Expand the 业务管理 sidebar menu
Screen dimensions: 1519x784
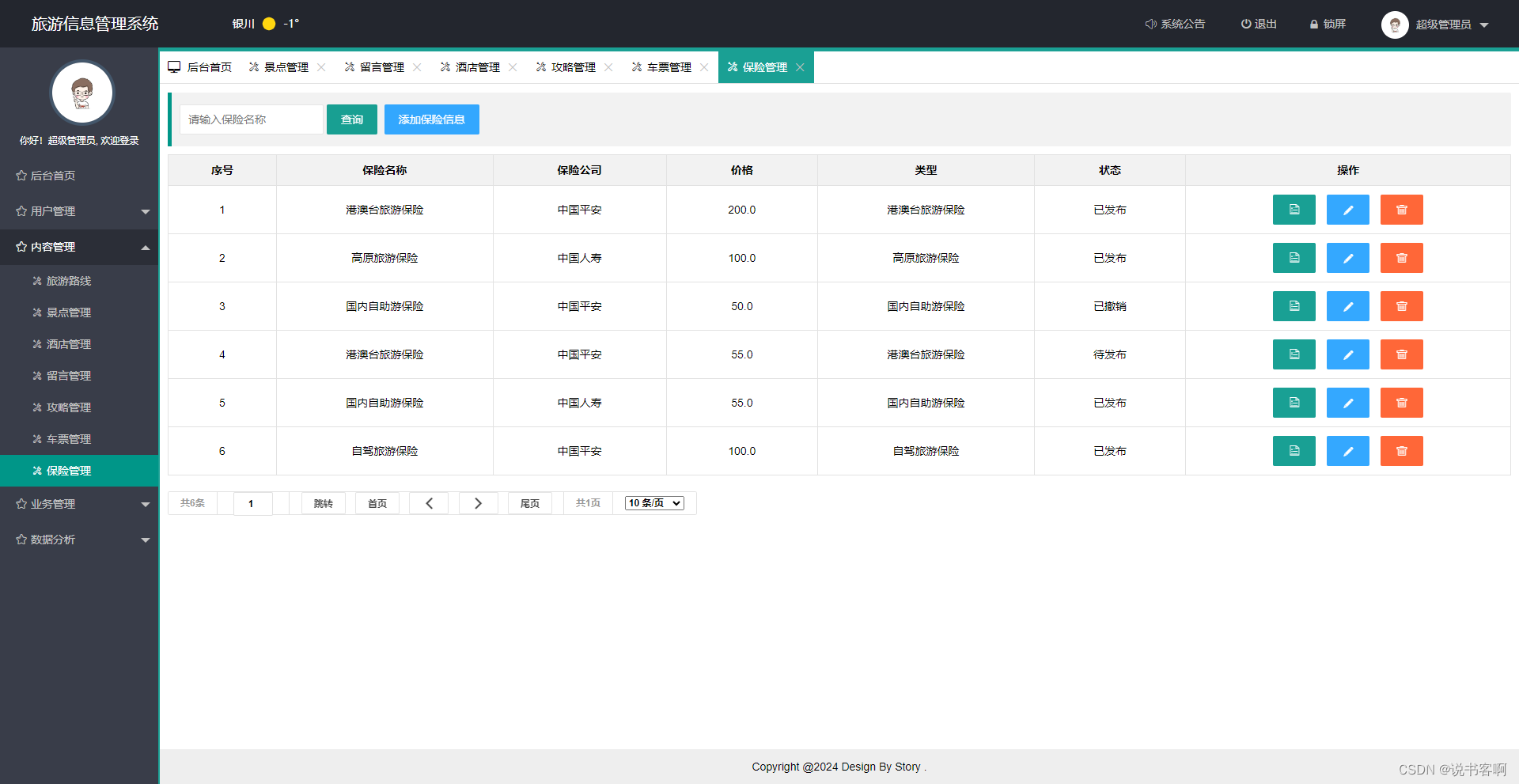tap(79, 504)
